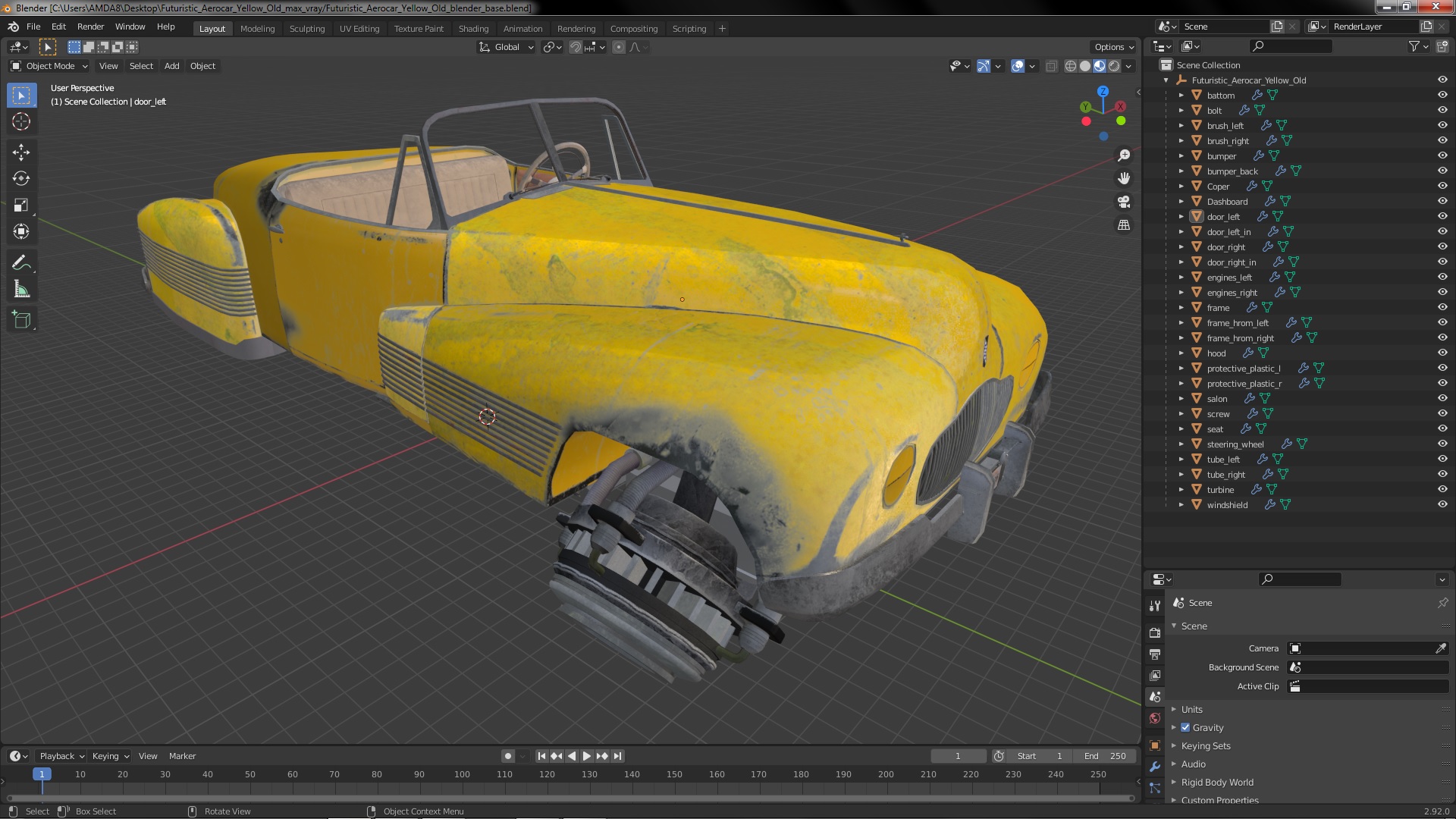Activate the Move tool

21,152
